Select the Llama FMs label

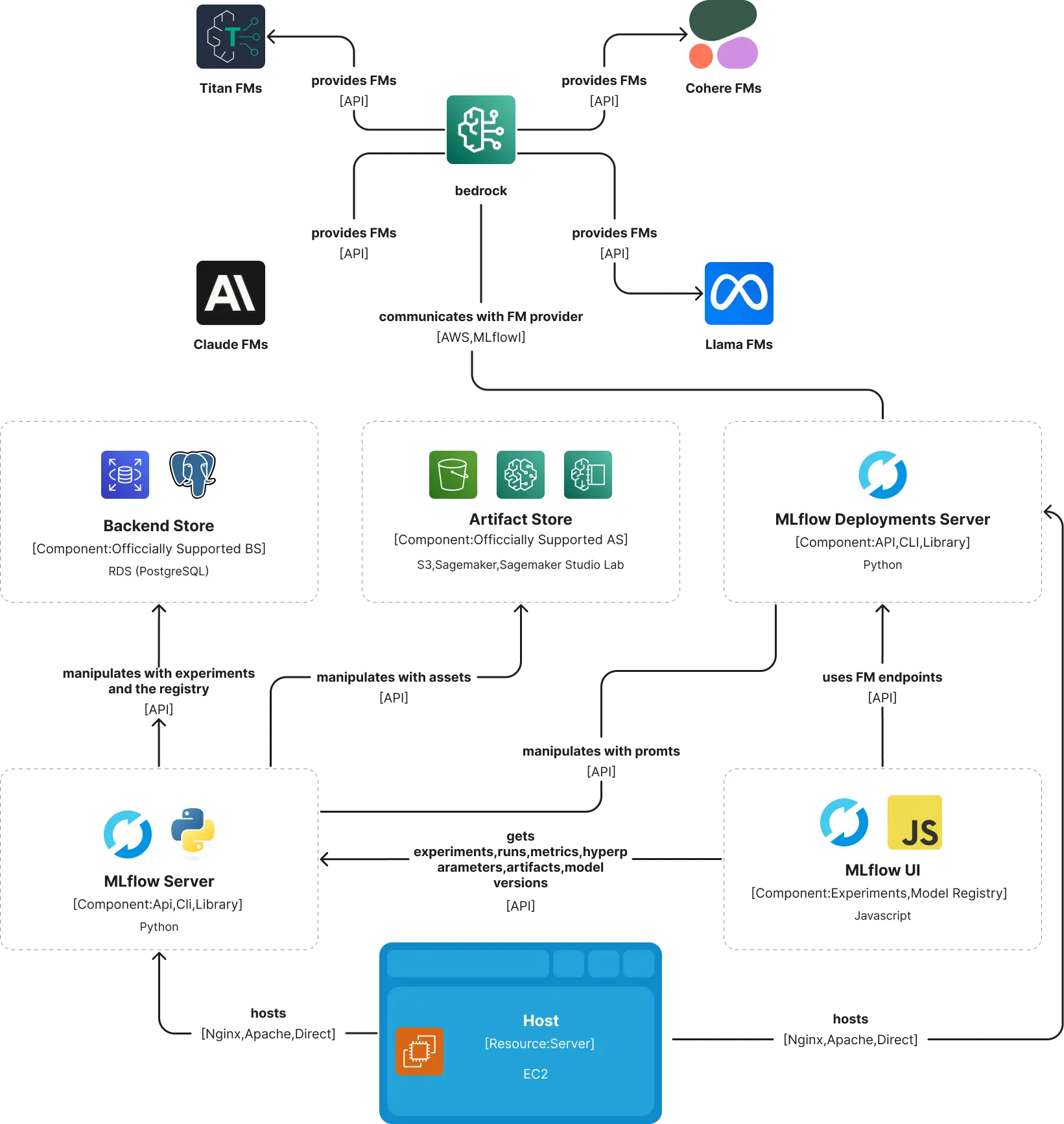739,344
